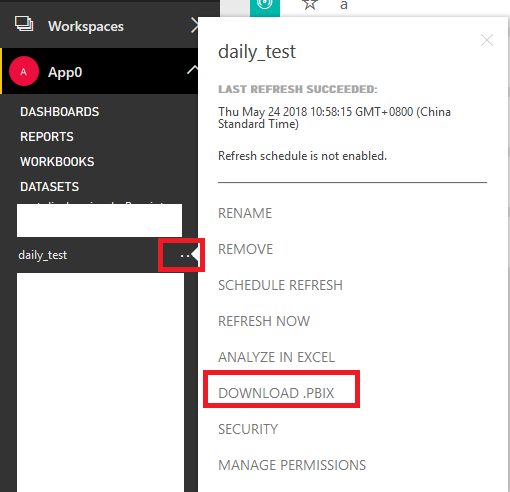Click 'Refresh schedule is not enabled.' text
The height and width of the screenshot is (492, 510).
click(302, 156)
